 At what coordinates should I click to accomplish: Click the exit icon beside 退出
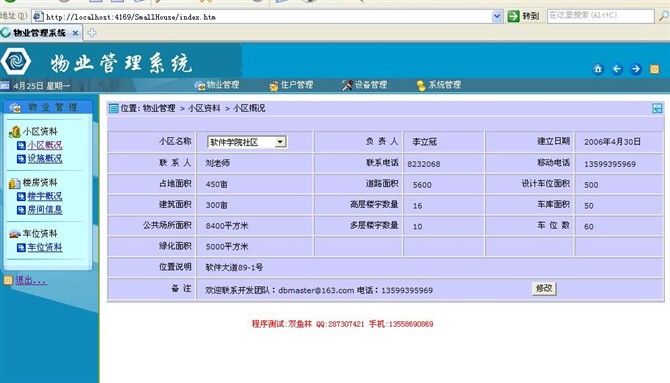[8, 280]
